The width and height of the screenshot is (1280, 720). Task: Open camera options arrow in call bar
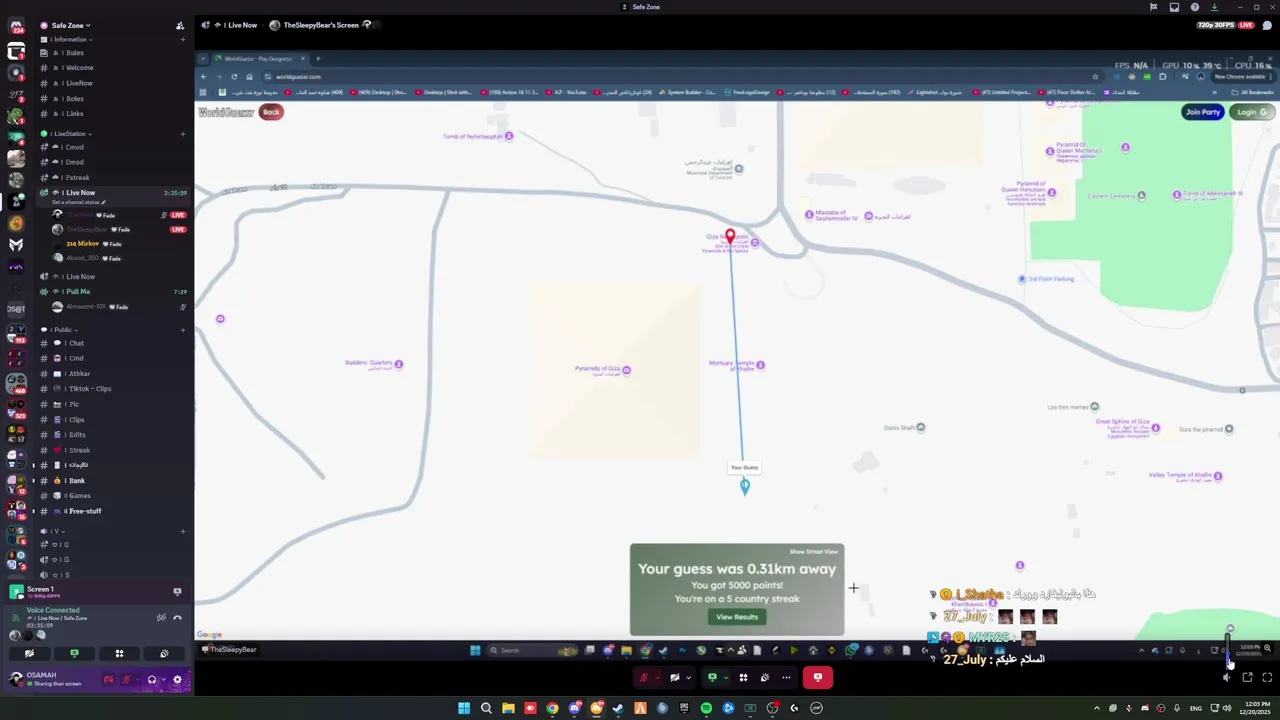coord(688,677)
